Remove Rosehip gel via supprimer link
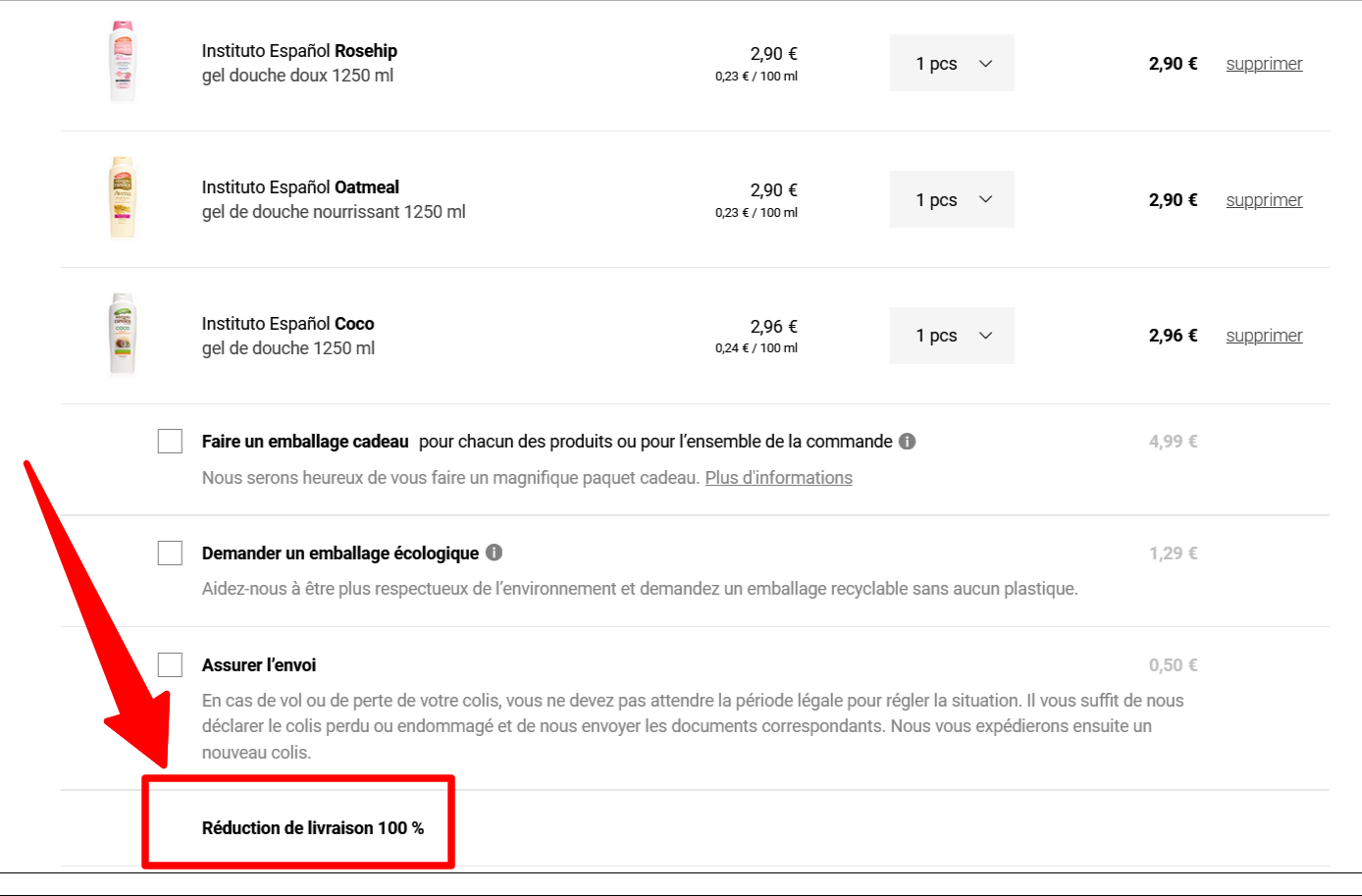Screen dimensions: 1362x896 [x=1264, y=64]
